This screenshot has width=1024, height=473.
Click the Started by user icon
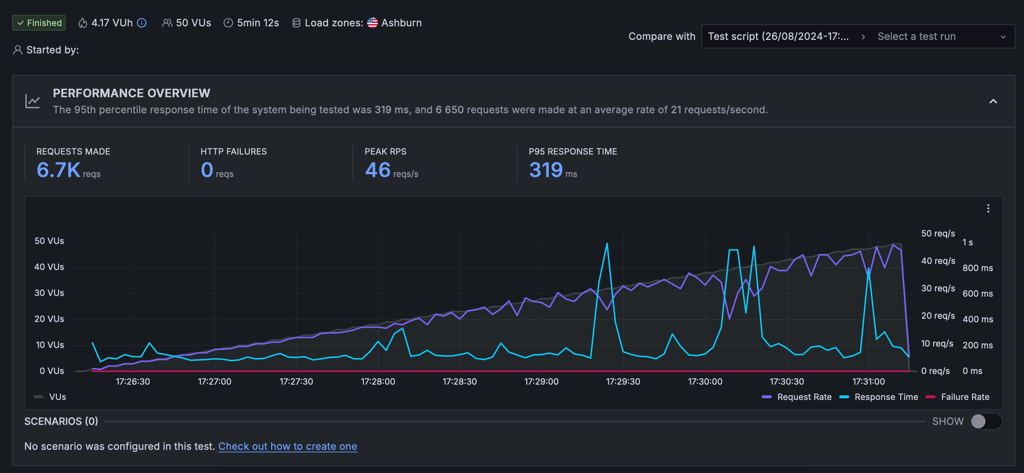[18, 50]
